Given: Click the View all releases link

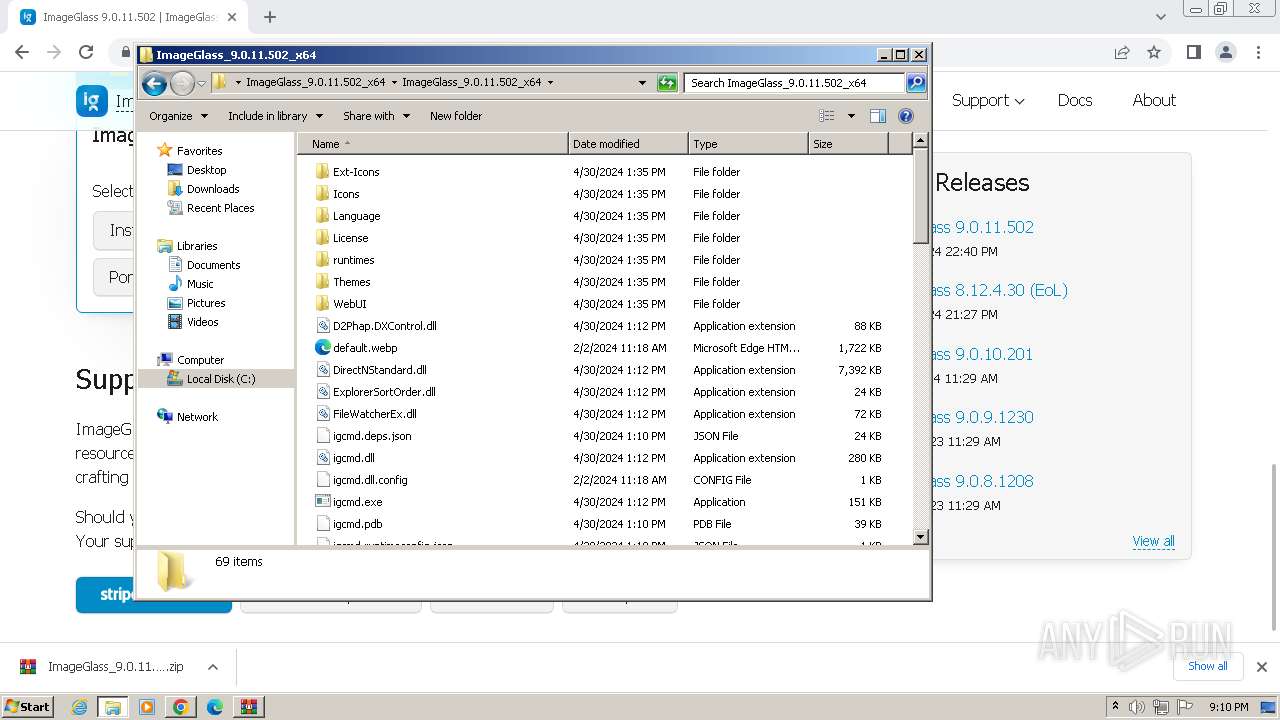Looking at the screenshot, I should tap(1153, 541).
